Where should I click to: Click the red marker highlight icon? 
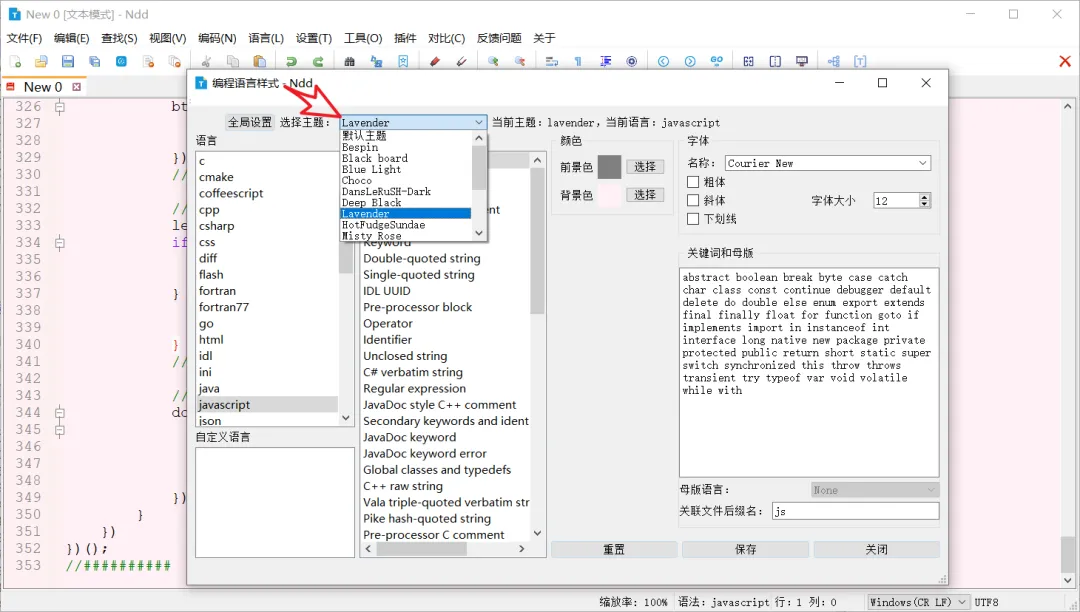click(x=435, y=61)
